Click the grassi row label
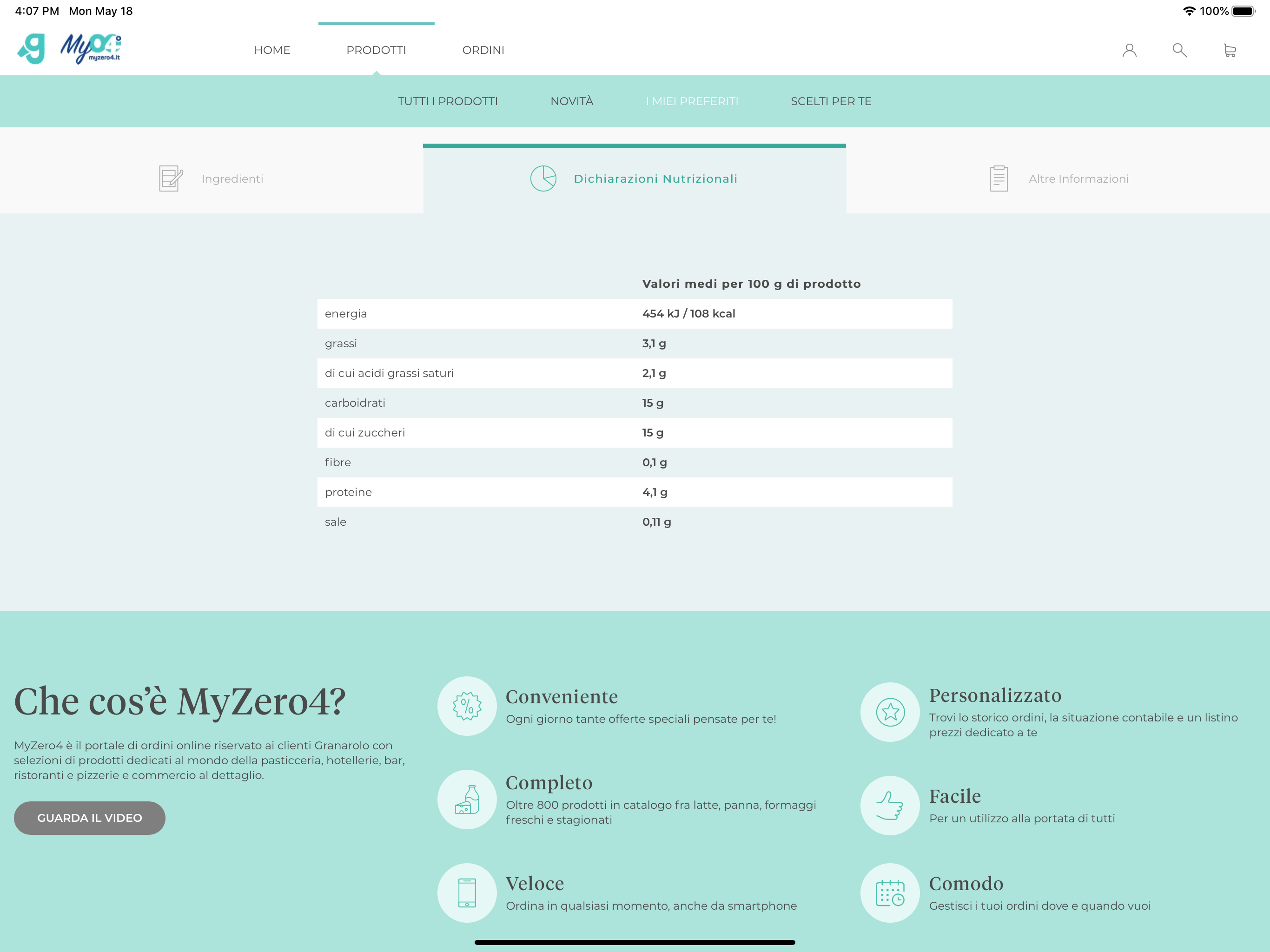 (x=340, y=344)
